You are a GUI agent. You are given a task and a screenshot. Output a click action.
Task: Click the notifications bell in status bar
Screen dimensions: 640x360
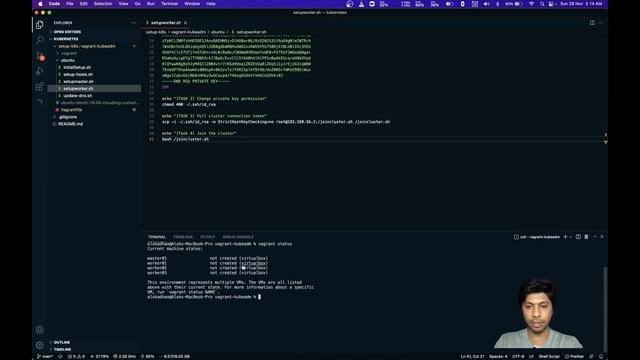point(601,356)
